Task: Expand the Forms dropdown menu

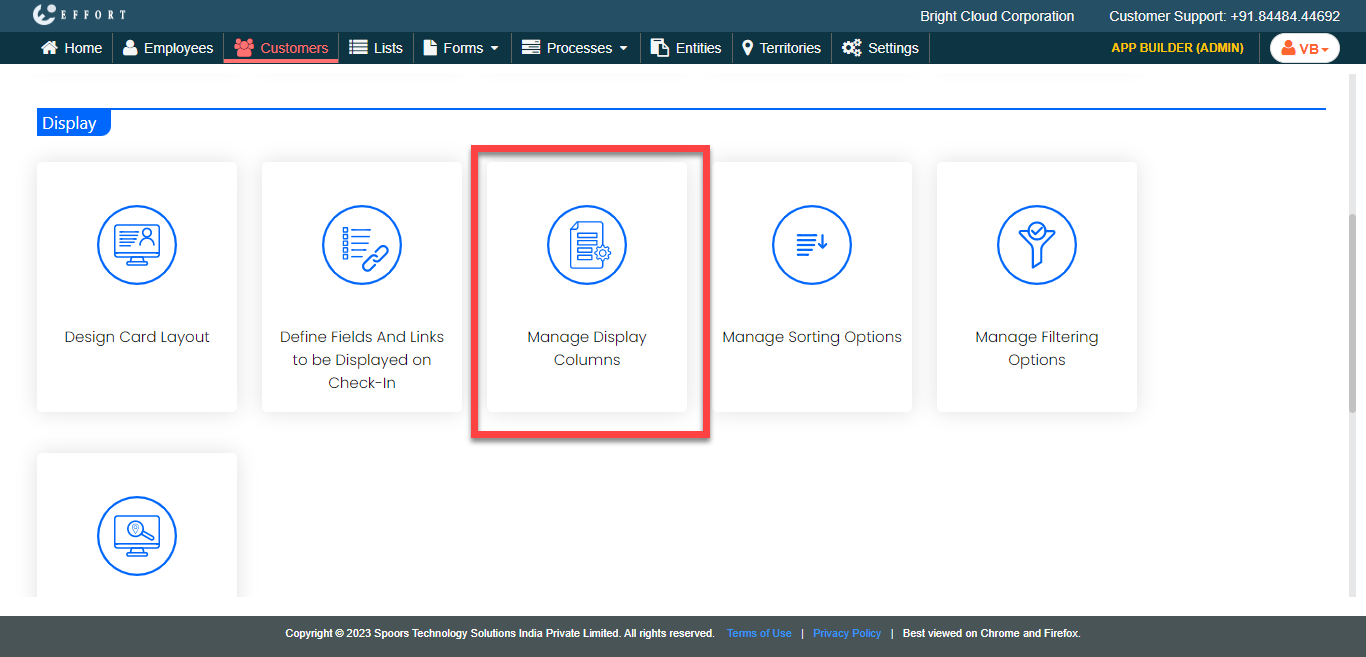Action: (x=461, y=48)
